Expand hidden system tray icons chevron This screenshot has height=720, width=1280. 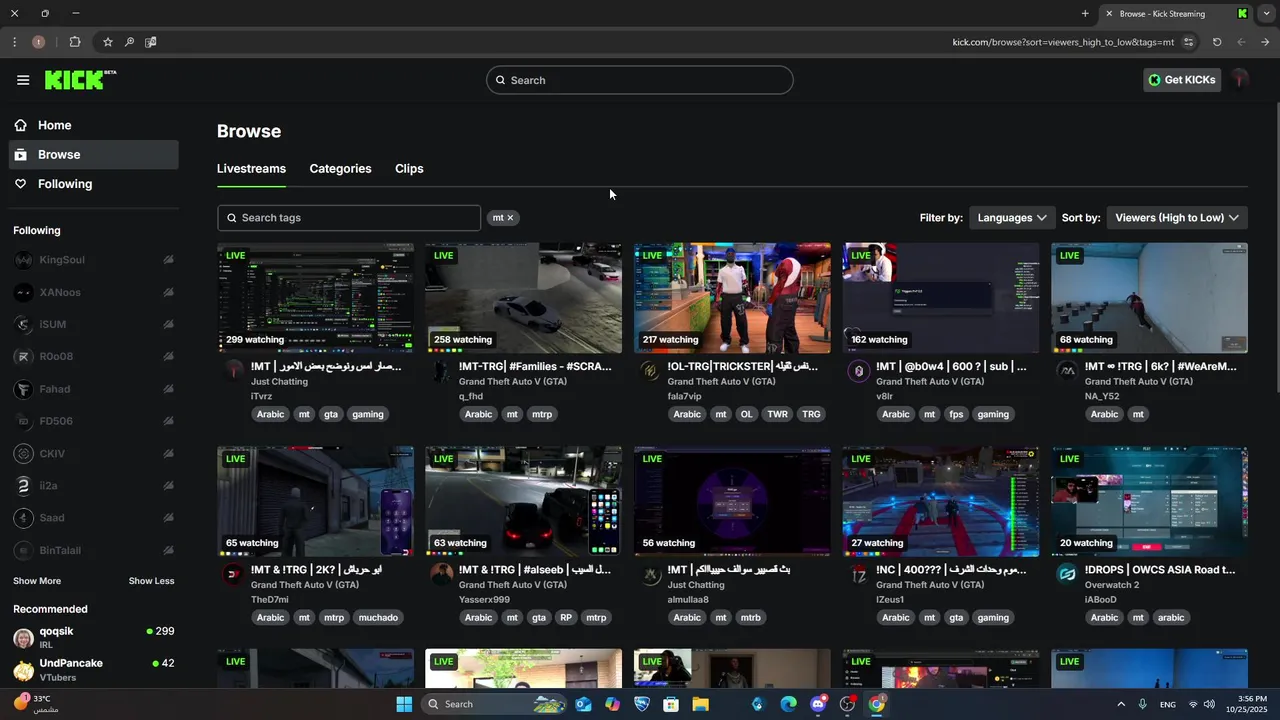pyautogui.click(x=1120, y=704)
